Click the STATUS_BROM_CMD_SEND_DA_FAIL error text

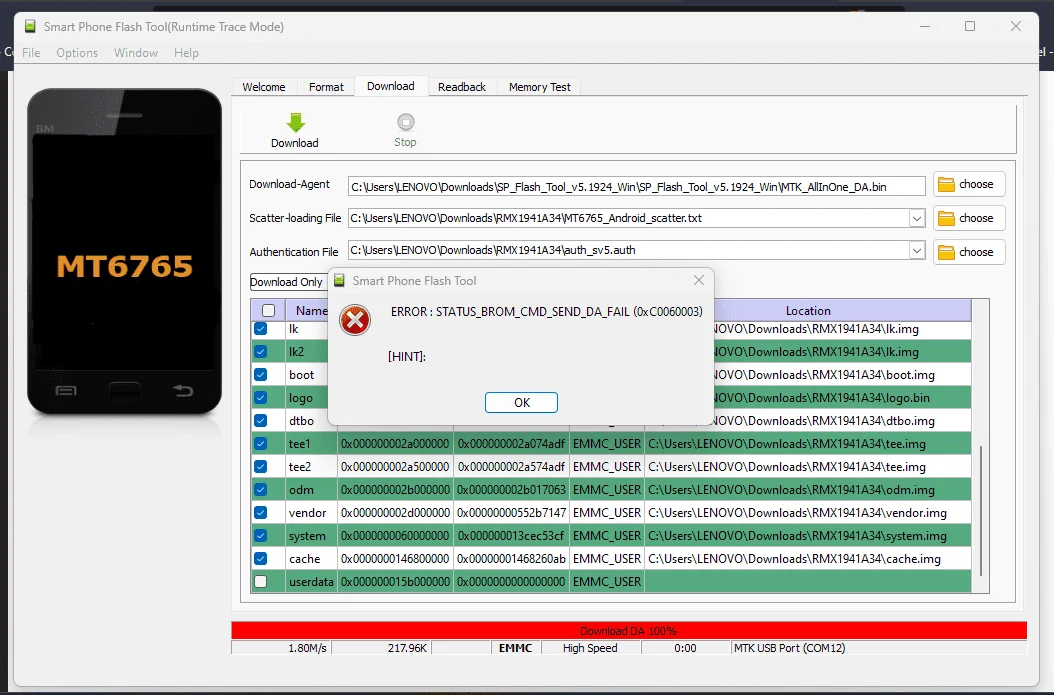tap(546, 311)
